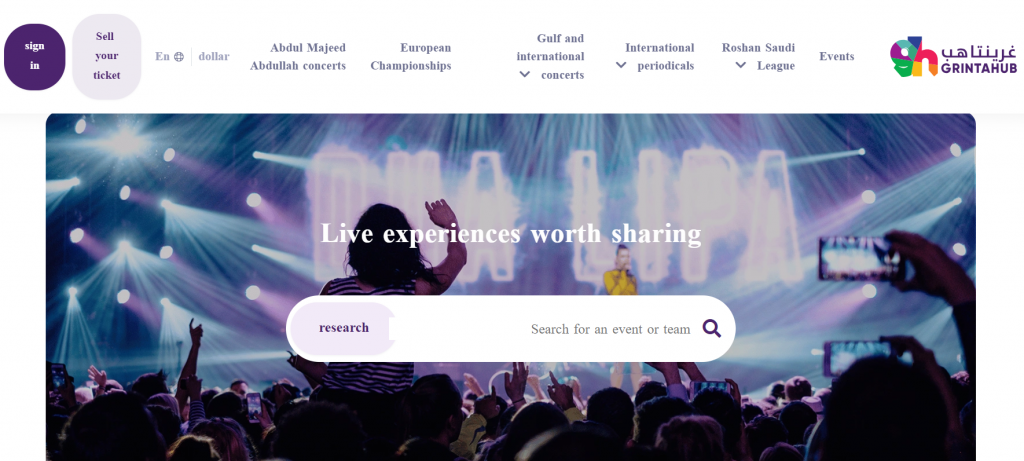Open the Grintahub logo home link
This screenshot has height=461, width=1024.
point(953,57)
